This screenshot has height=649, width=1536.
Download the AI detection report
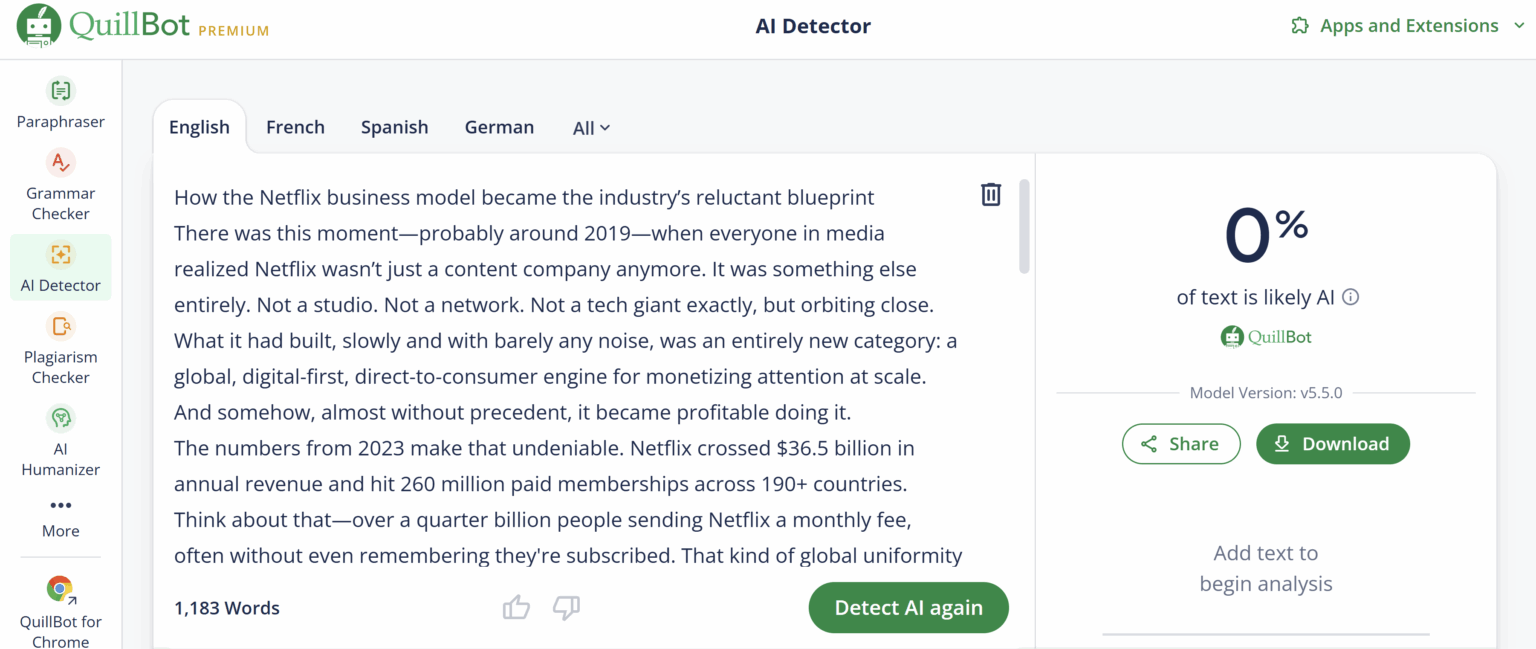(1333, 444)
